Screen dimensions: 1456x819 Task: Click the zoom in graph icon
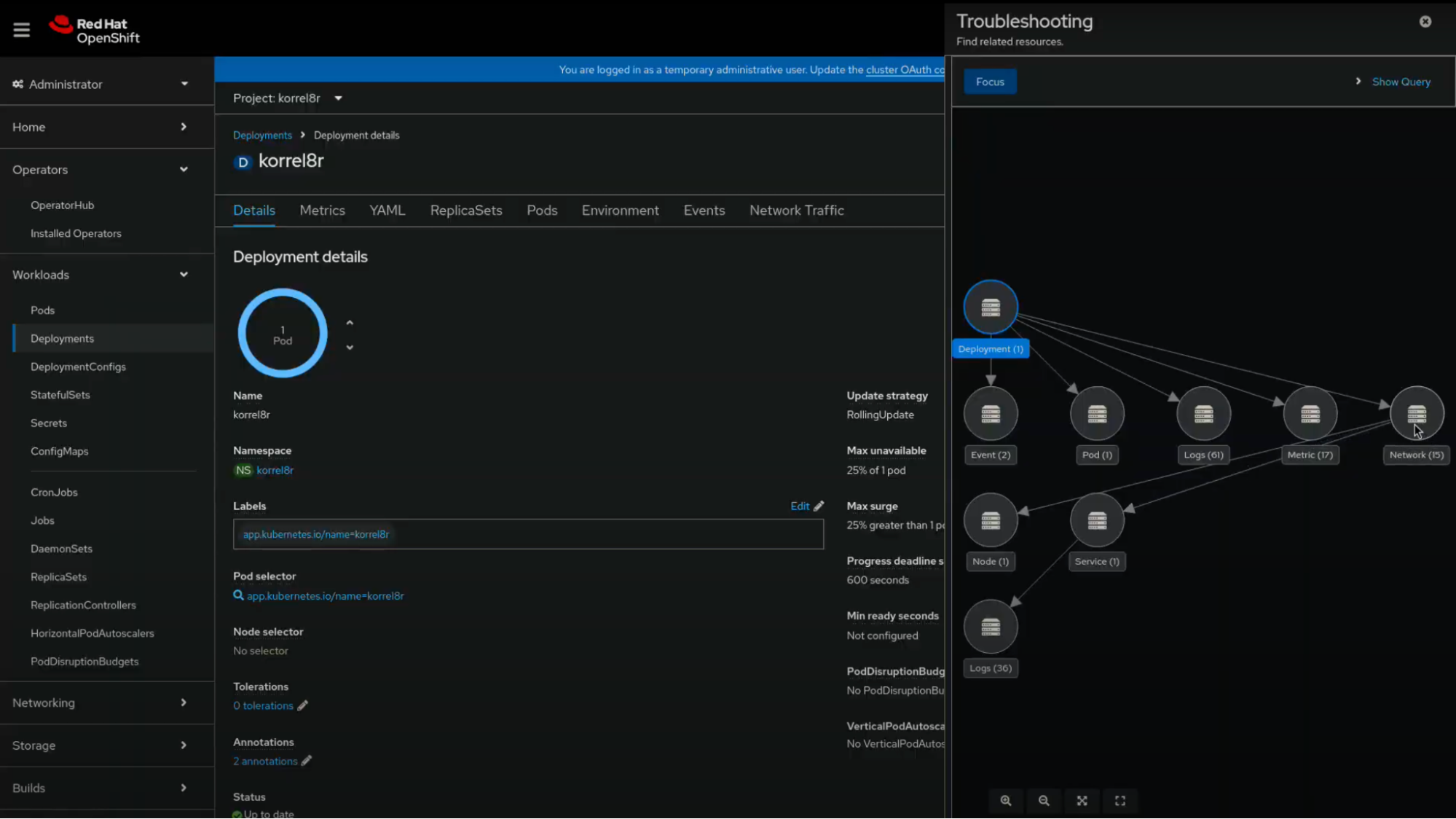1006,801
